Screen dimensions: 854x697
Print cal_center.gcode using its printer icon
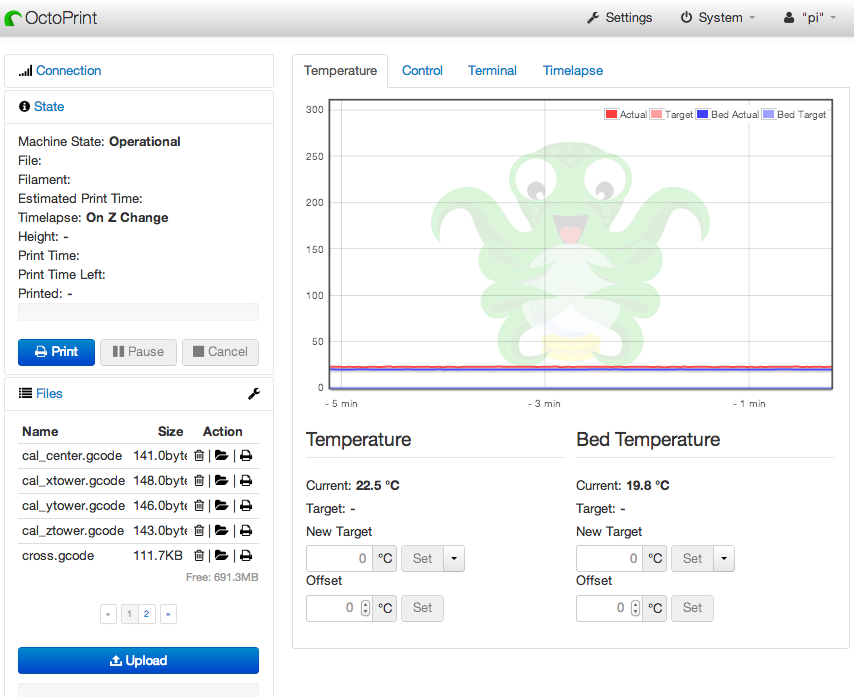246,456
